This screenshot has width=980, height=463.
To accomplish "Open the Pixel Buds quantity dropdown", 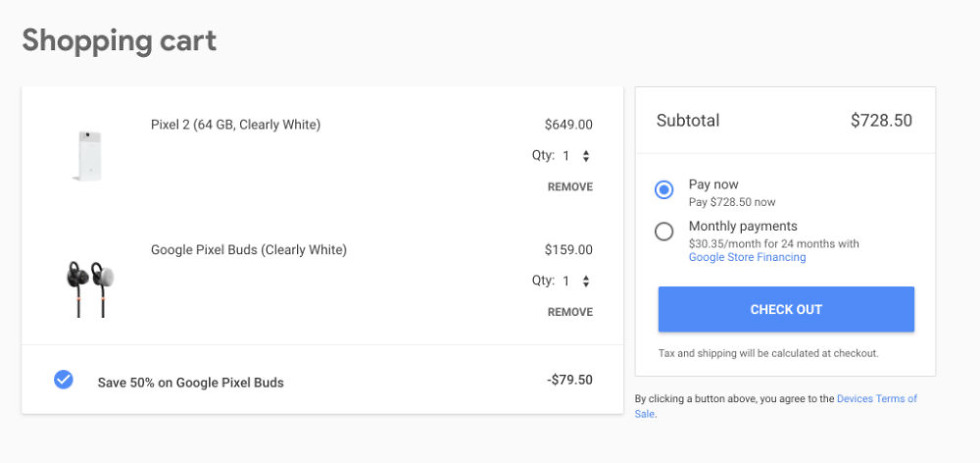I will [x=576, y=281].
